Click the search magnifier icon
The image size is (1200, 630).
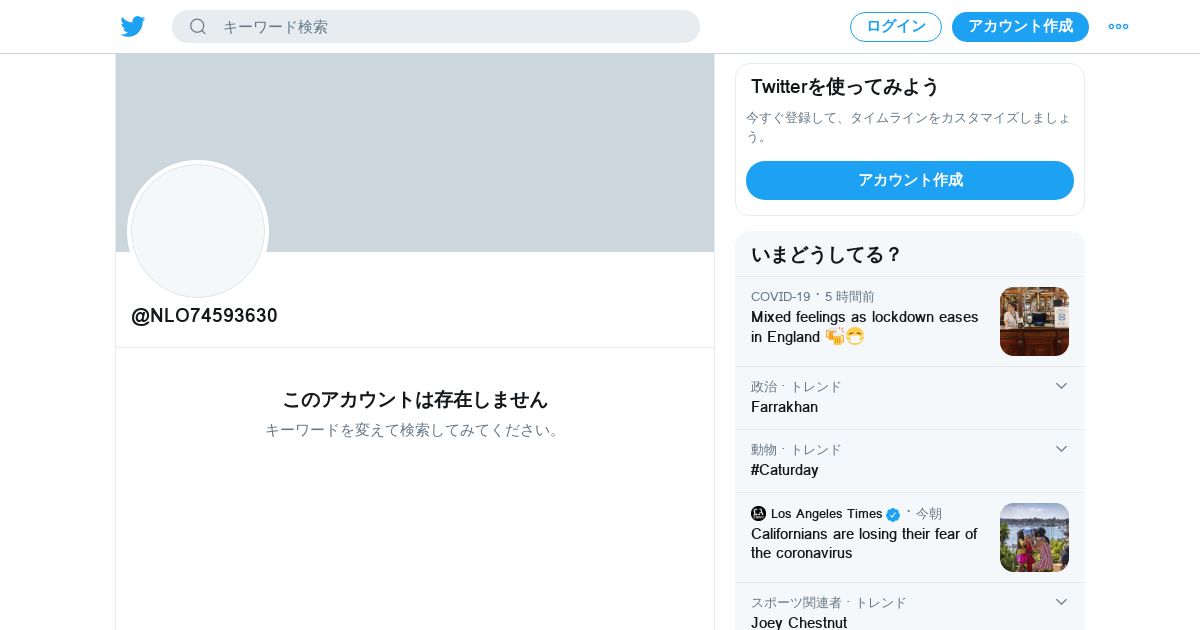click(x=198, y=27)
